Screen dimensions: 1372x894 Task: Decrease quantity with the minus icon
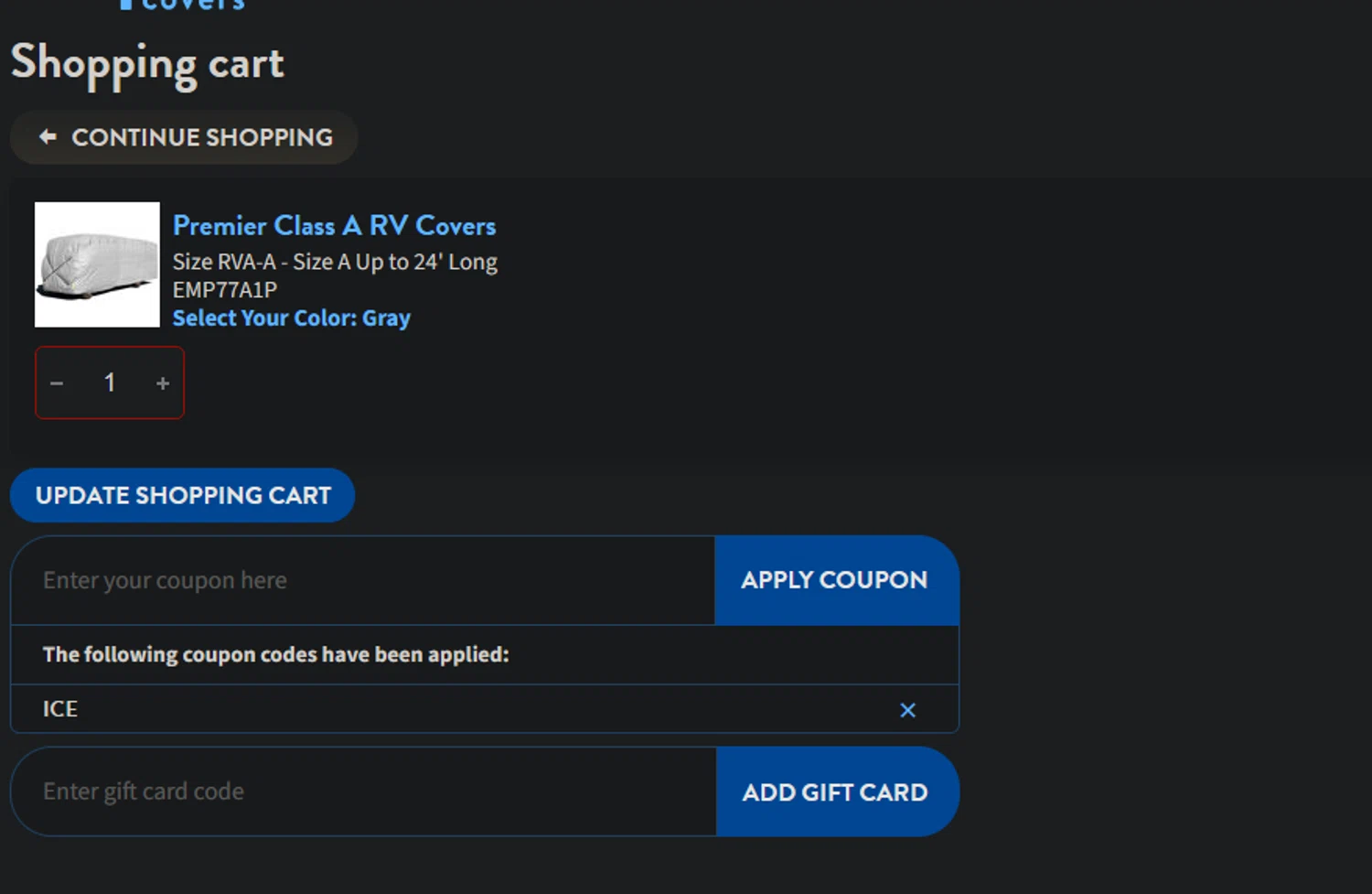[x=57, y=383]
